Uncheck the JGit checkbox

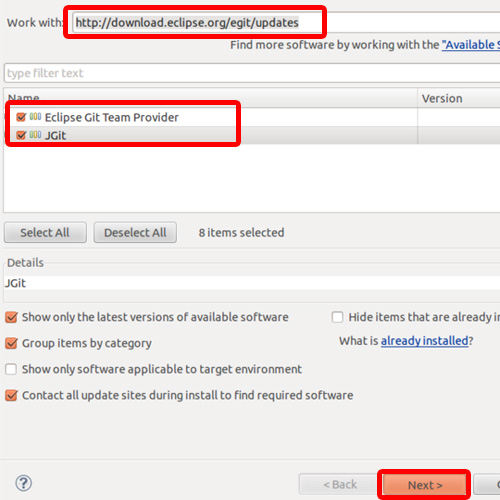tap(21, 135)
